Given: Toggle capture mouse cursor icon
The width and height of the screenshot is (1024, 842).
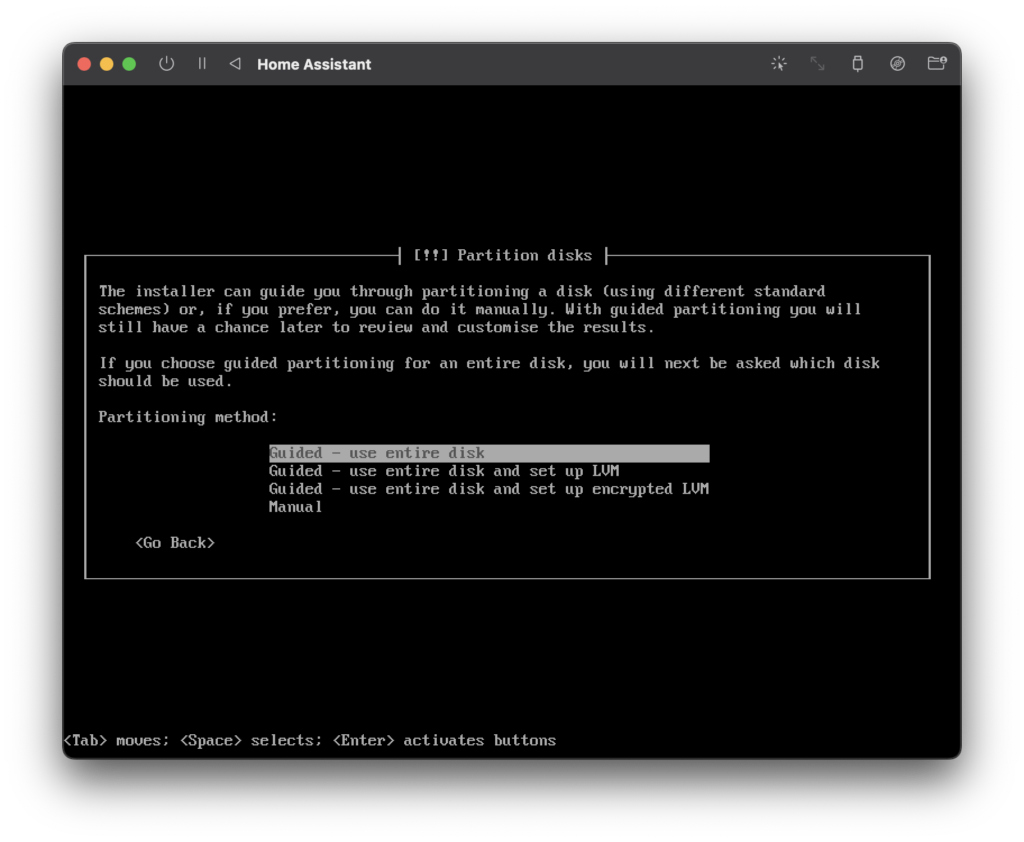Looking at the screenshot, I should click(x=778, y=63).
